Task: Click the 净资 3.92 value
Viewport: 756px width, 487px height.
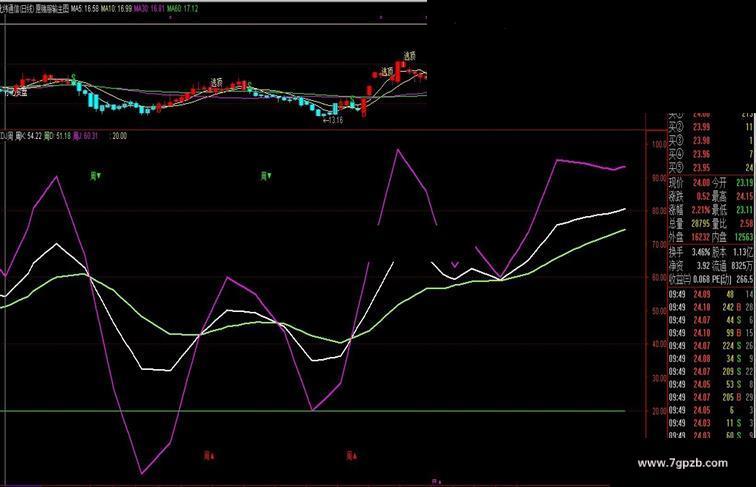Action: click(x=703, y=266)
